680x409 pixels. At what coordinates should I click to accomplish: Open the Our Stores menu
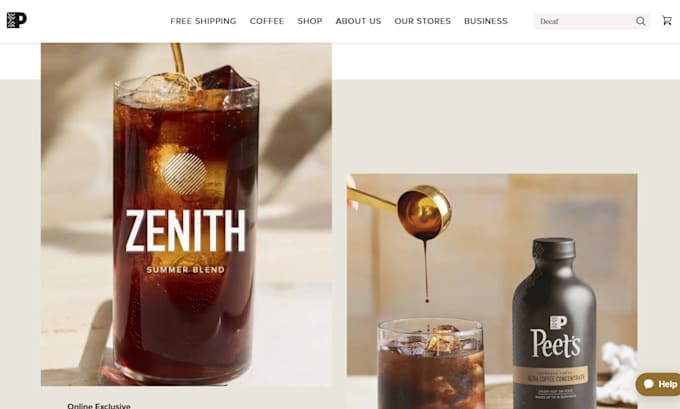pyautogui.click(x=422, y=21)
